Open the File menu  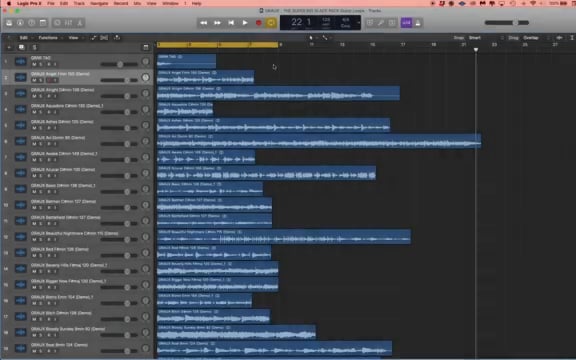point(51,3)
